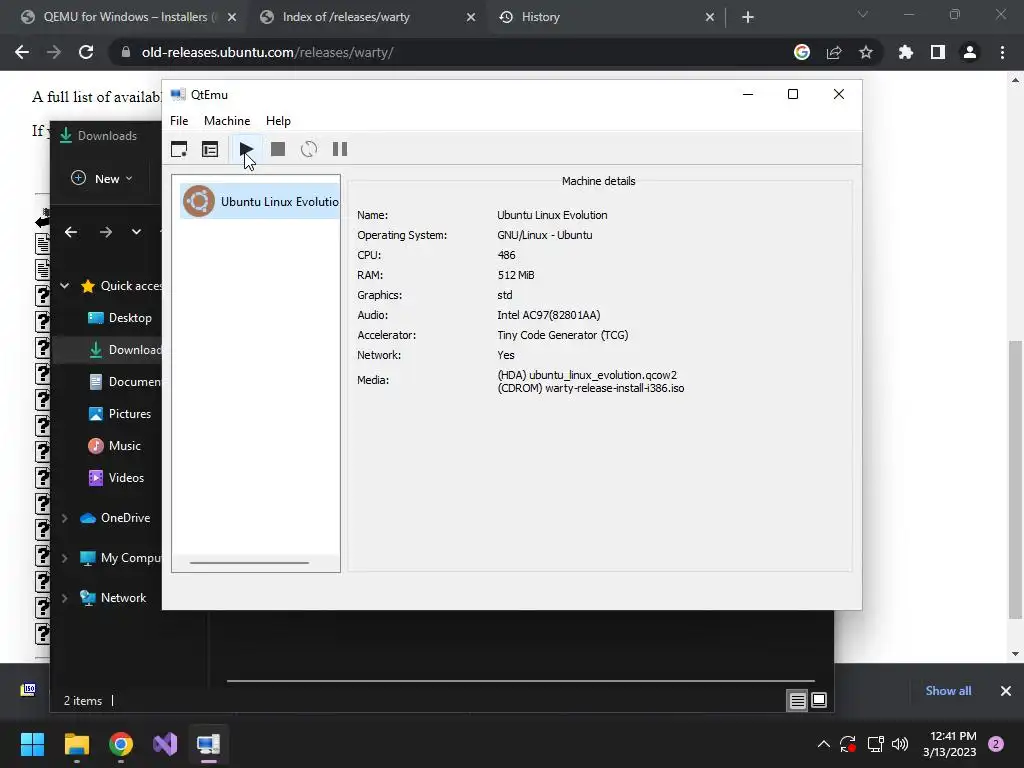Switch File Explorer to large icons view
The height and width of the screenshot is (768, 1024).
click(x=819, y=701)
